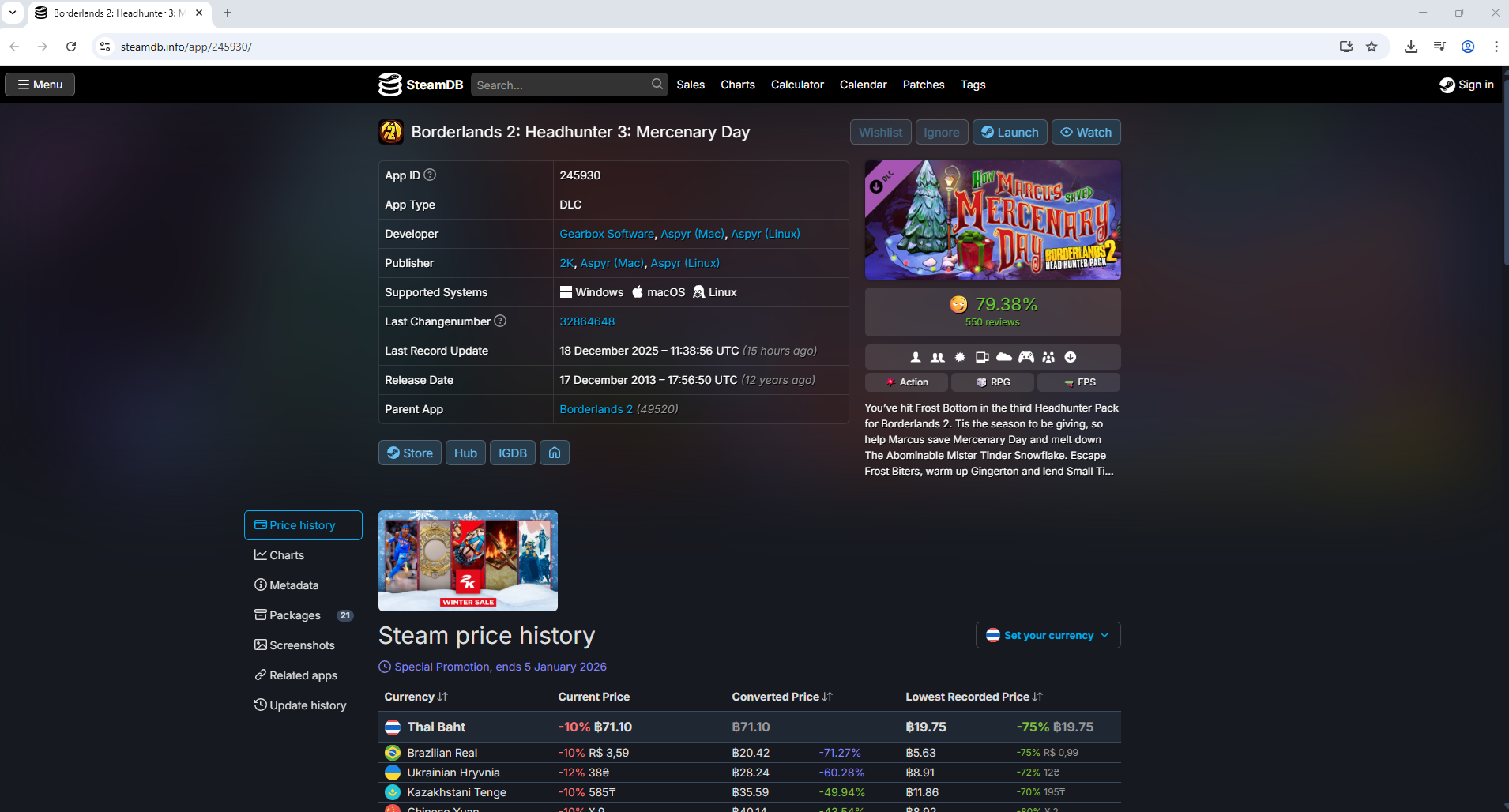1509x812 pixels.
Task: Click the install app icon in address bar
Action: pyautogui.click(x=1346, y=47)
